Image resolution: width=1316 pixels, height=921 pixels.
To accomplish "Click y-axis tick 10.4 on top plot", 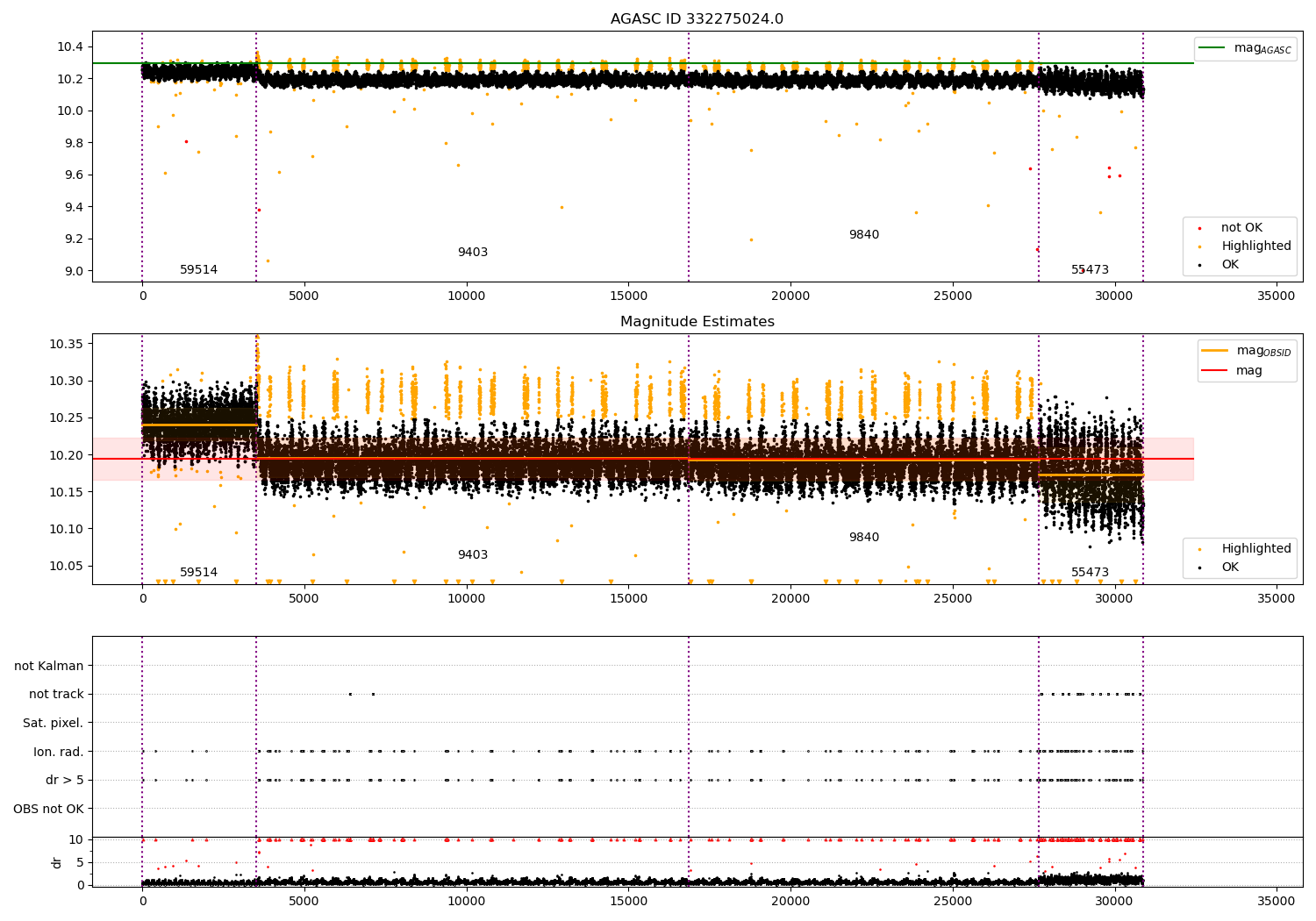I will (71, 46).
